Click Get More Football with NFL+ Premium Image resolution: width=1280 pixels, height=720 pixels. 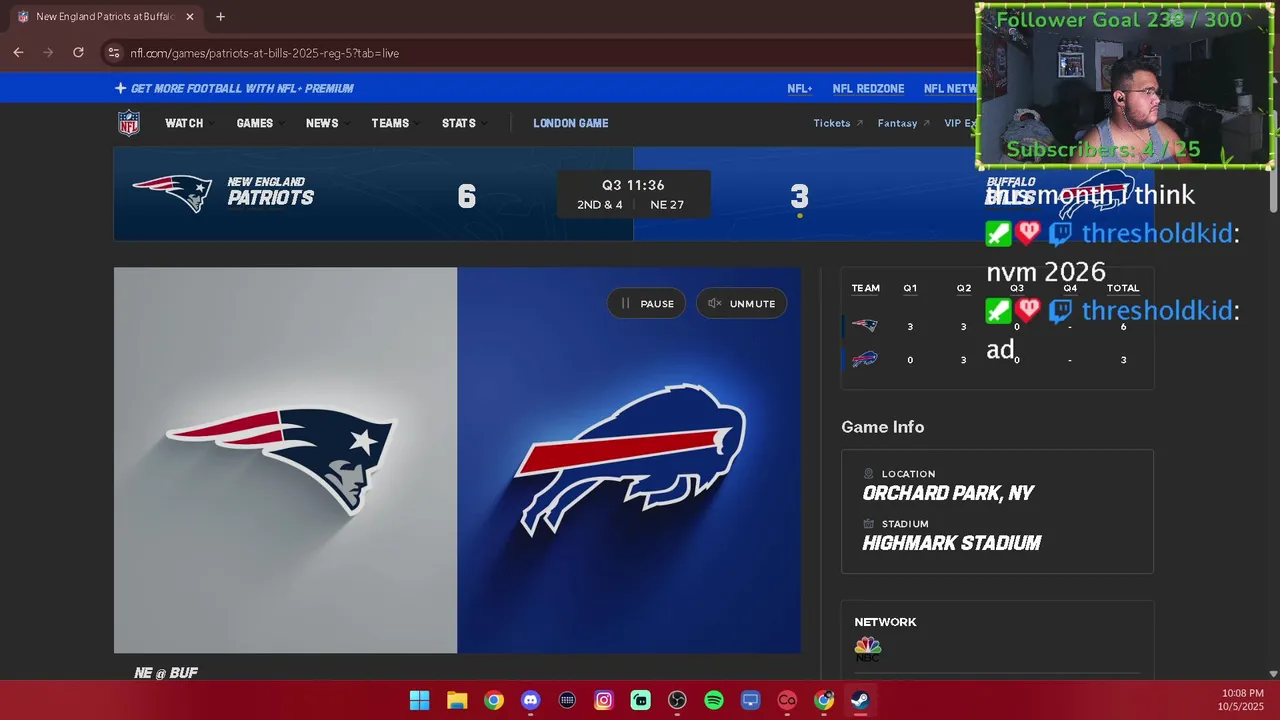coord(234,88)
